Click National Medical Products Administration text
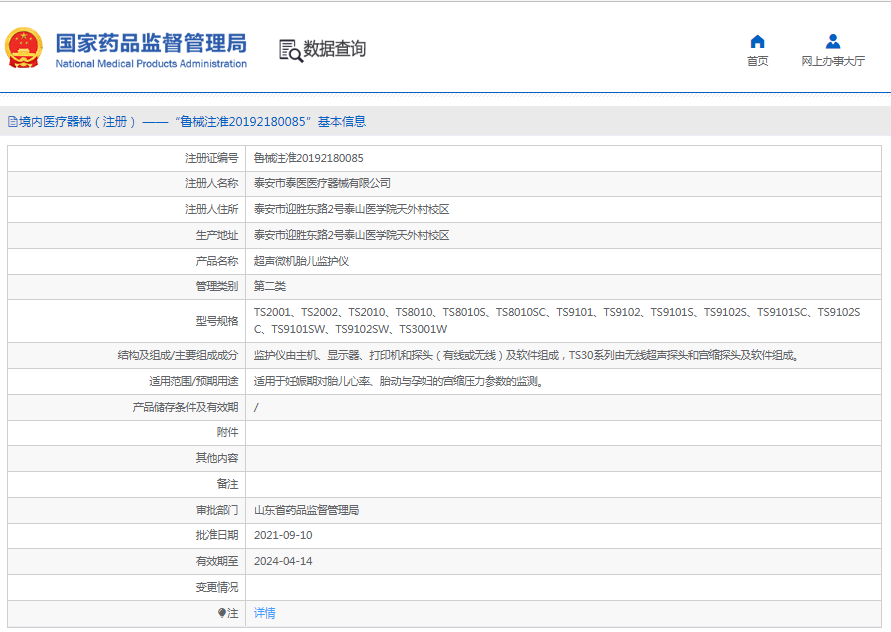The image size is (891, 632). 151,64
